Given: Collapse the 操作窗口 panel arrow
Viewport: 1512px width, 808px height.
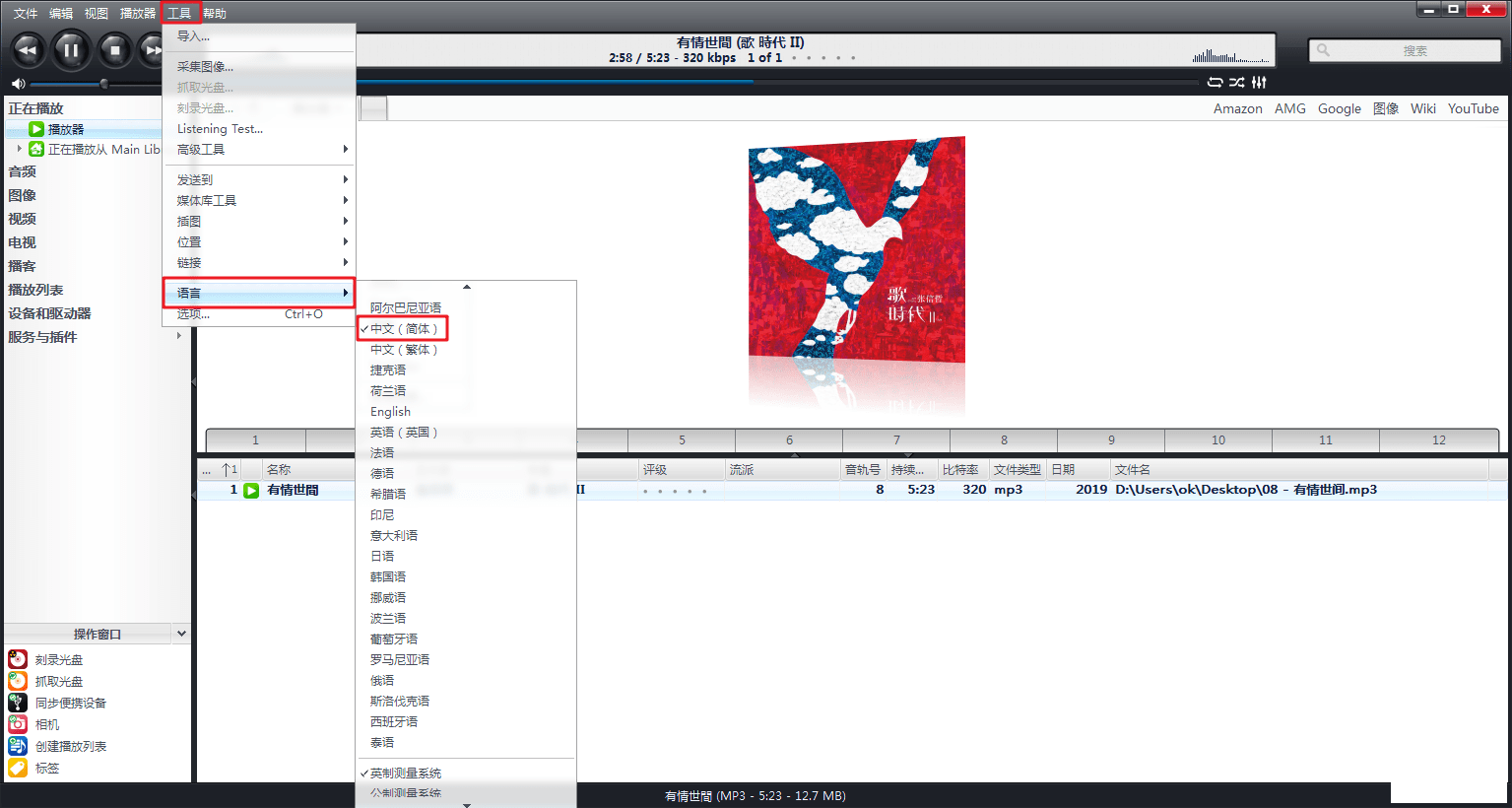Looking at the screenshot, I should pyautogui.click(x=181, y=634).
